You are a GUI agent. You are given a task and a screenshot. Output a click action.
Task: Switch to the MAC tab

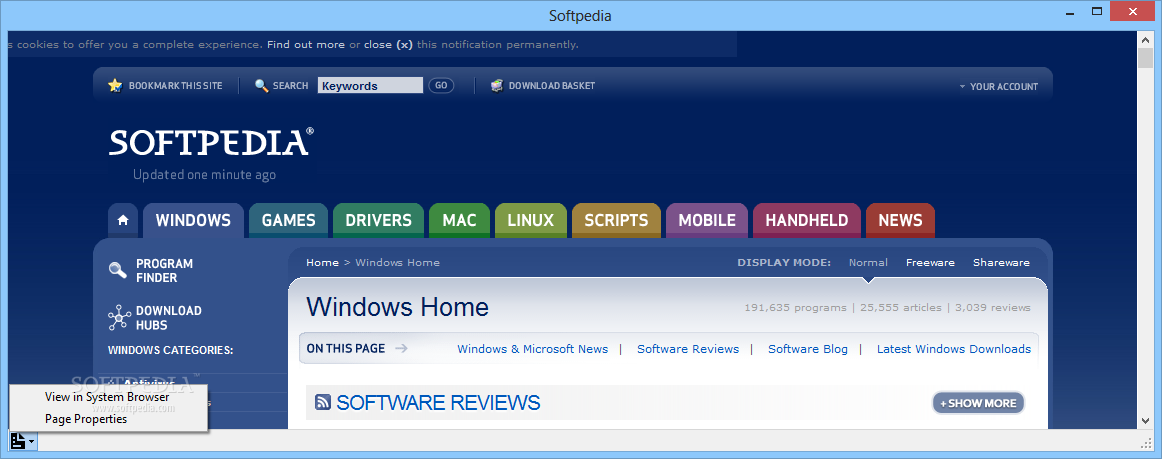[x=459, y=220]
